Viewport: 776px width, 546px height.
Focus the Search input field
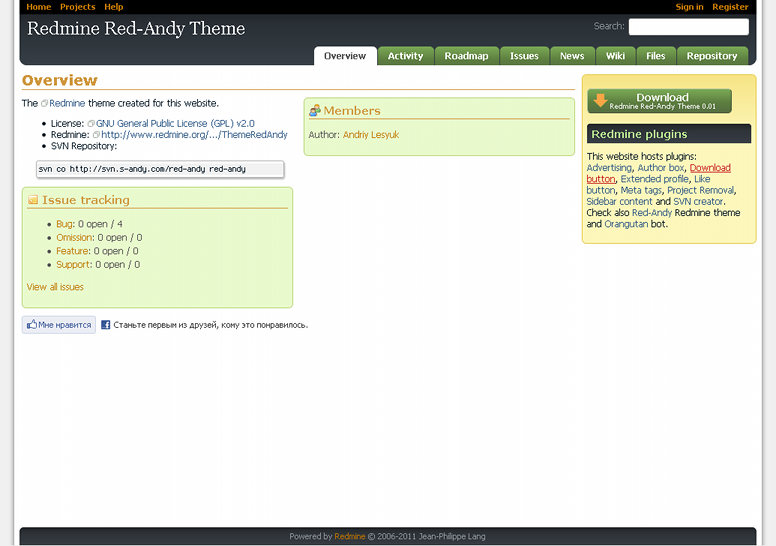click(688, 27)
